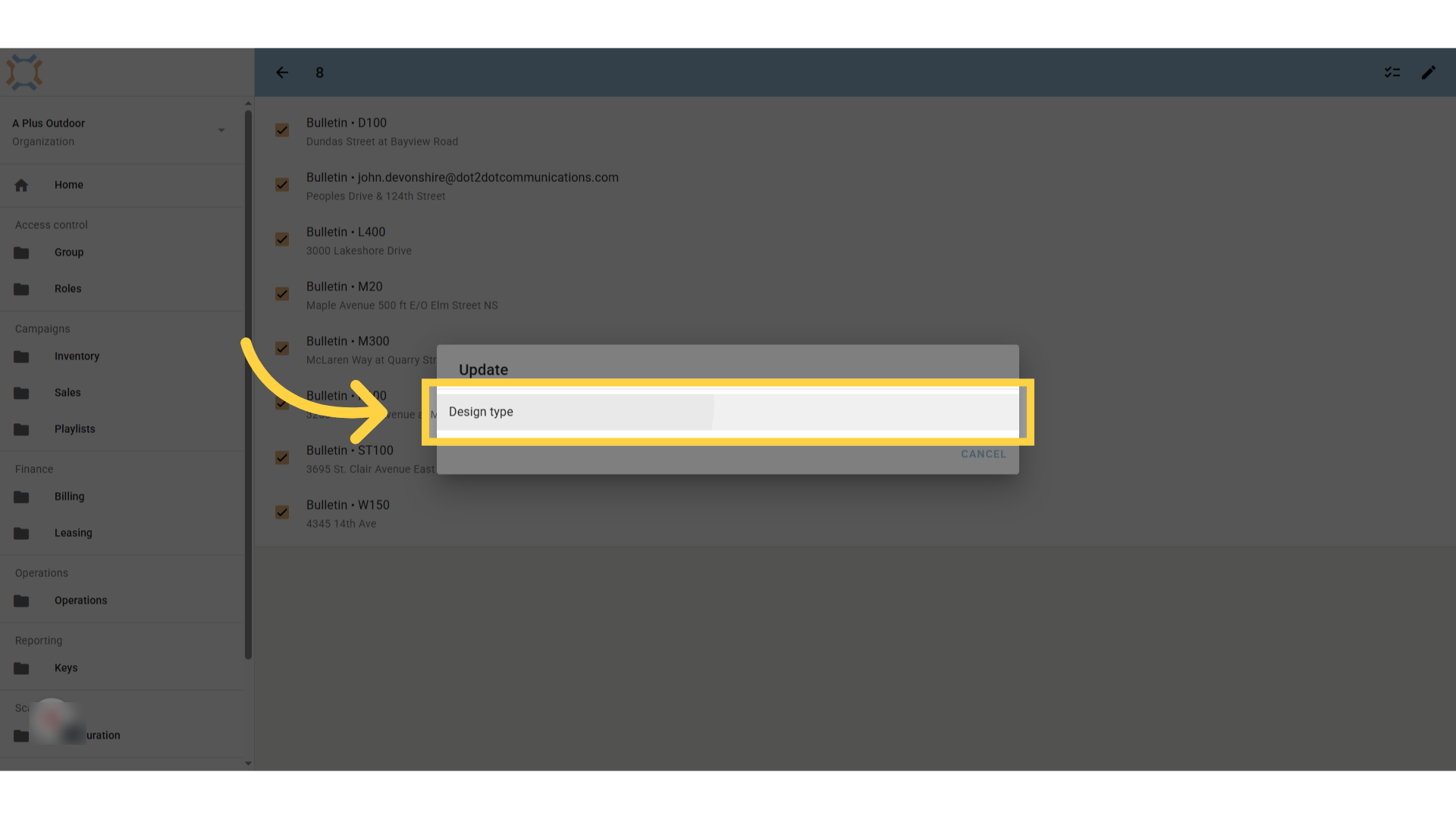
Task: Click the Inventory folder icon
Action: tap(21, 356)
